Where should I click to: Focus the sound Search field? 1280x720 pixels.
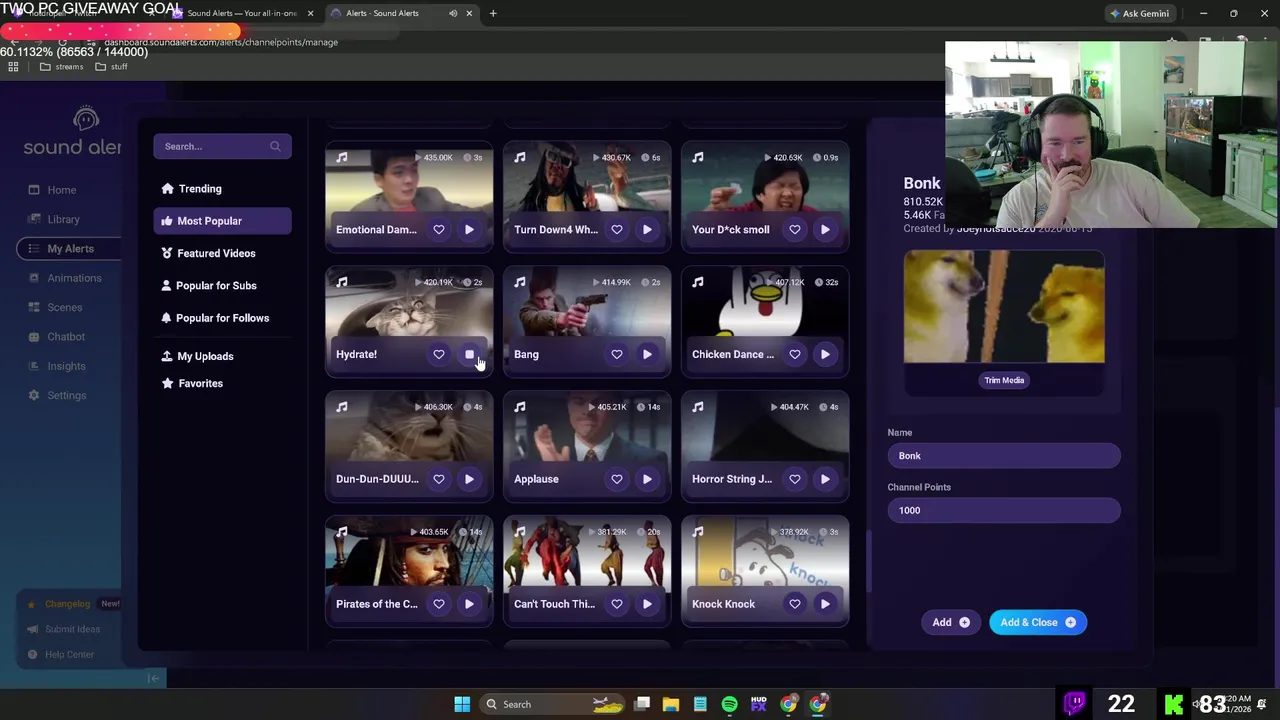[x=222, y=147]
